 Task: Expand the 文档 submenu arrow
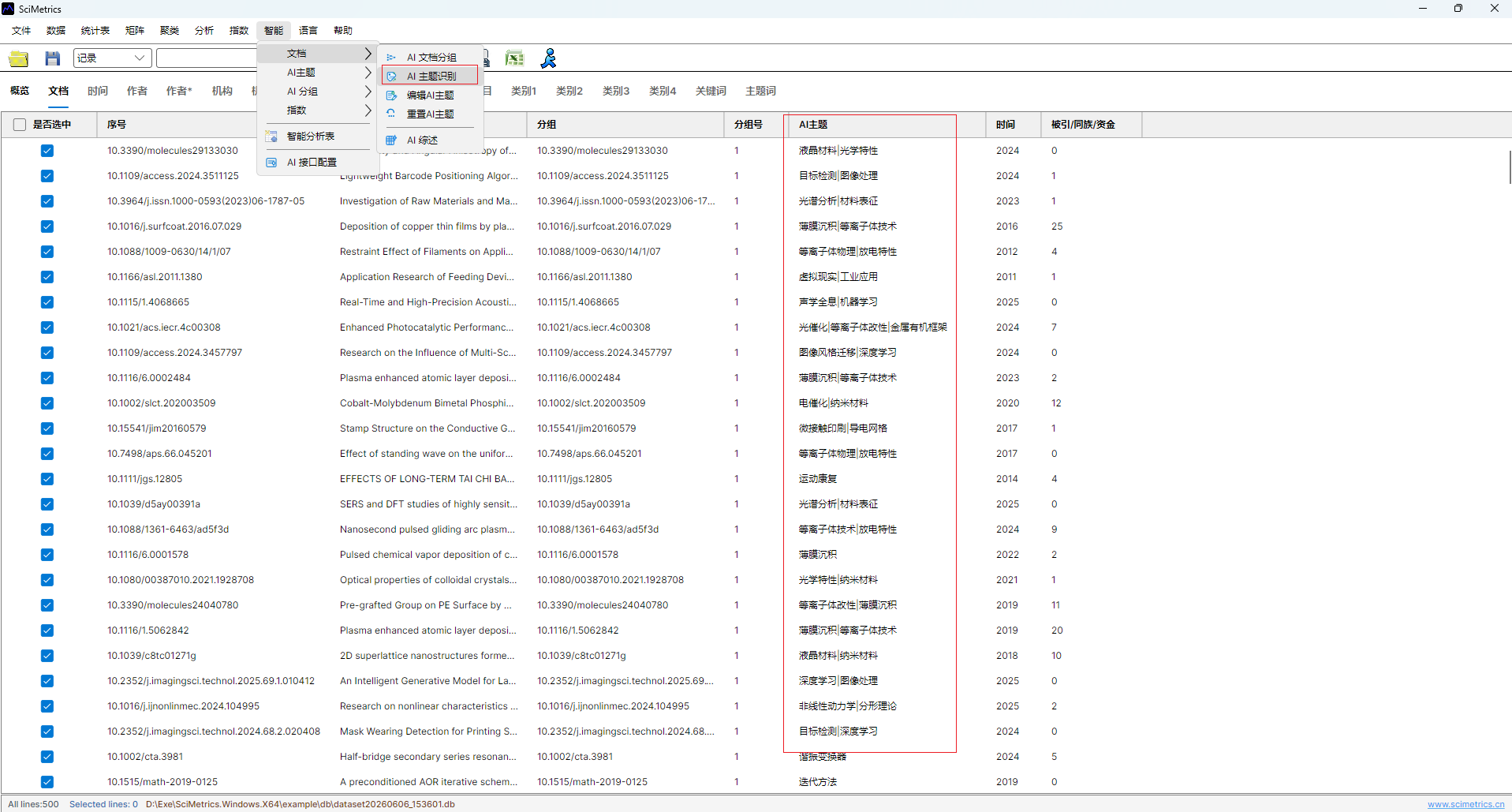[368, 54]
